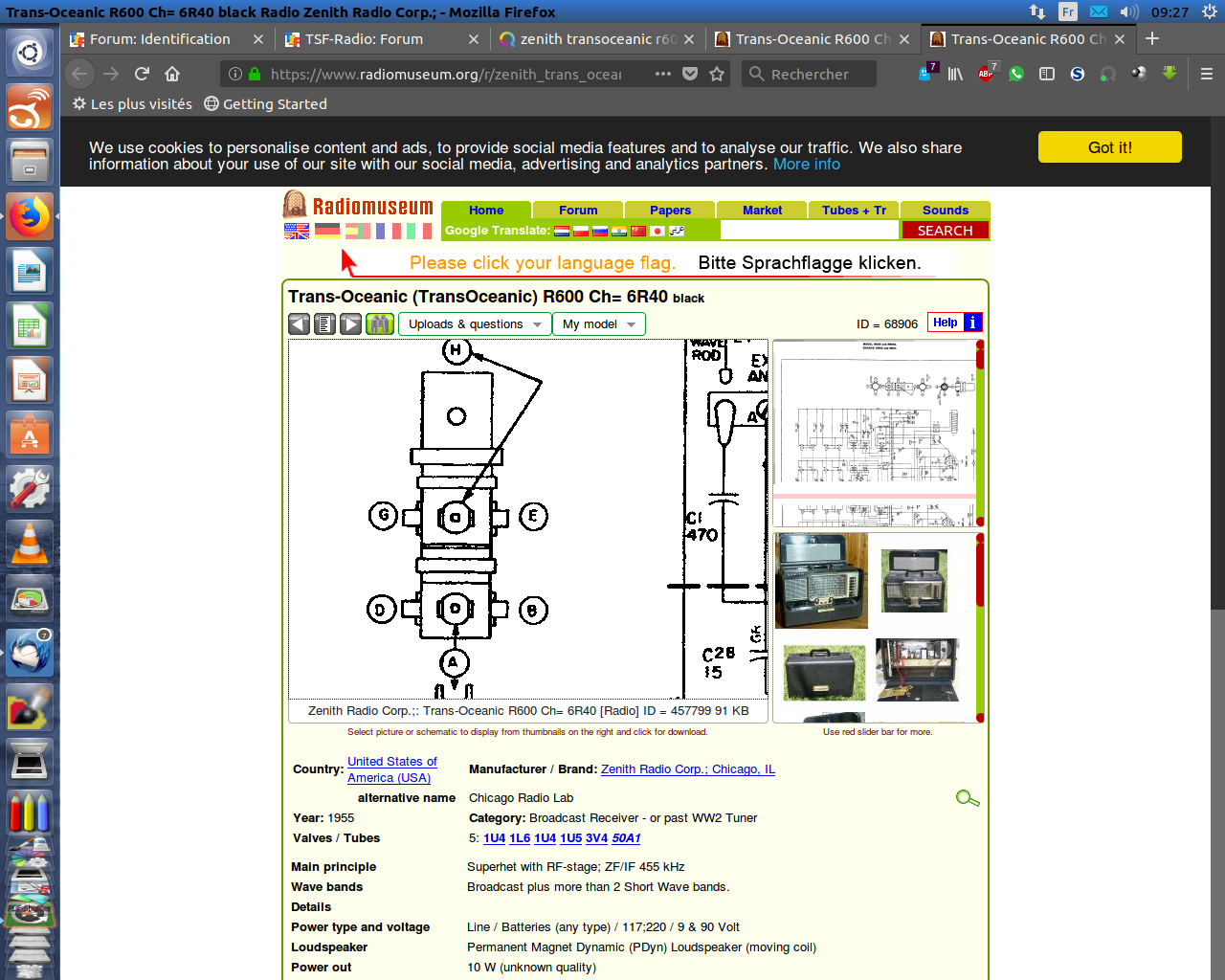Open the Ubuntu Software store dock icon
Viewport: 1225px width, 980px height.
(30, 435)
